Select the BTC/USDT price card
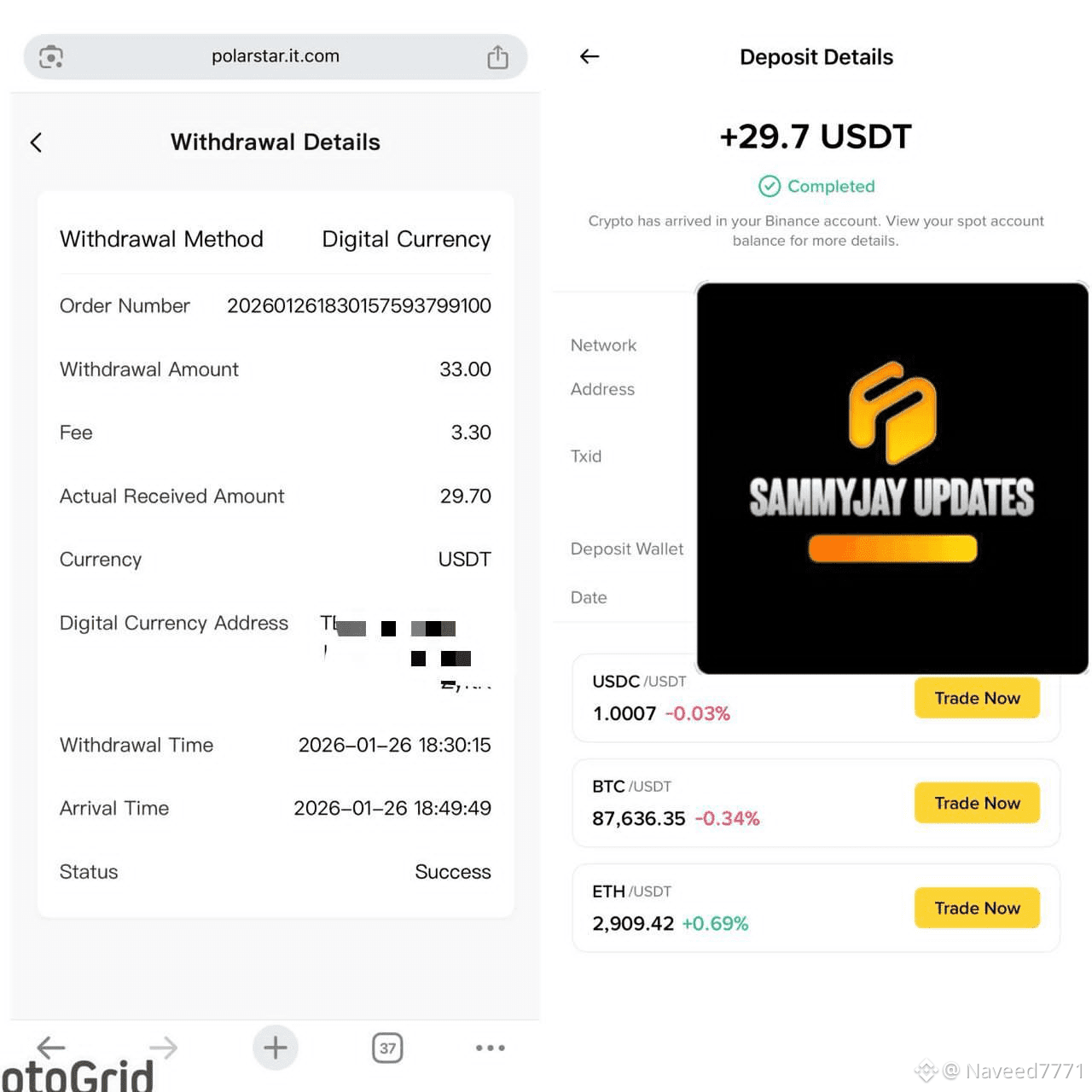 (x=816, y=803)
